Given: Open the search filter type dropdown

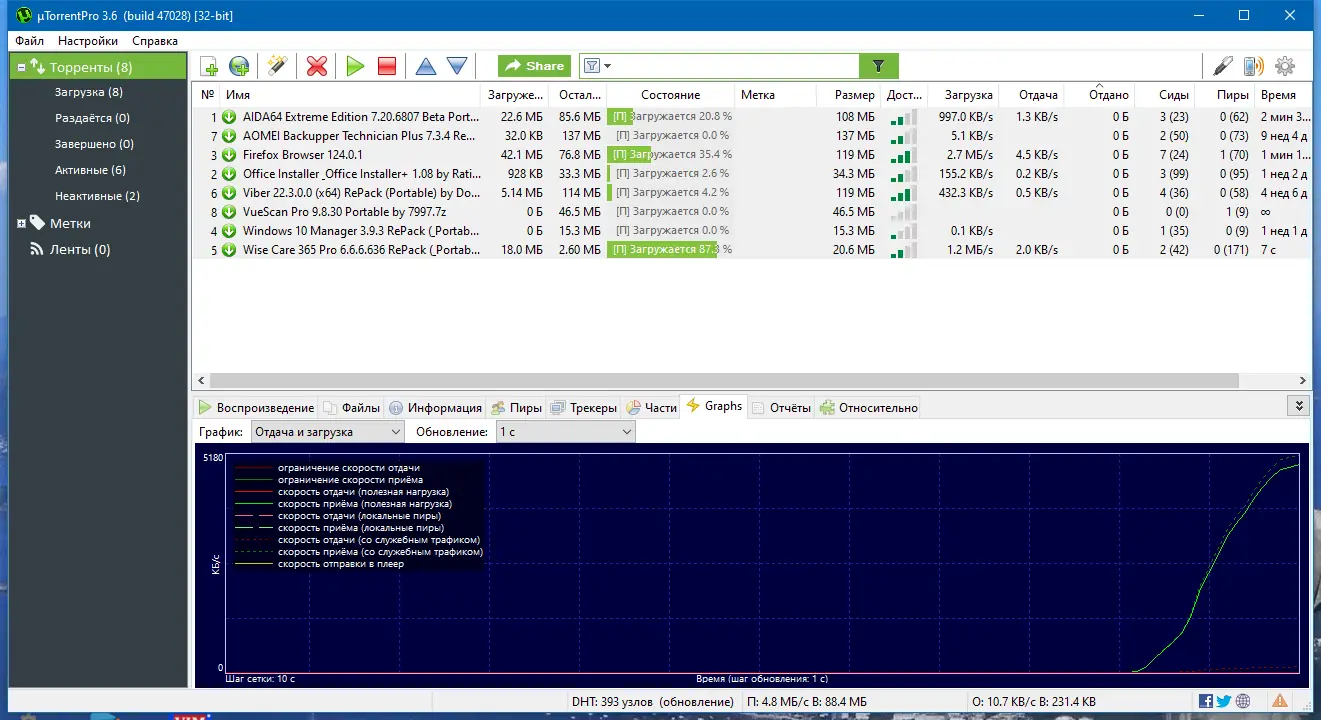Looking at the screenshot, I should (x=597, y=66).
